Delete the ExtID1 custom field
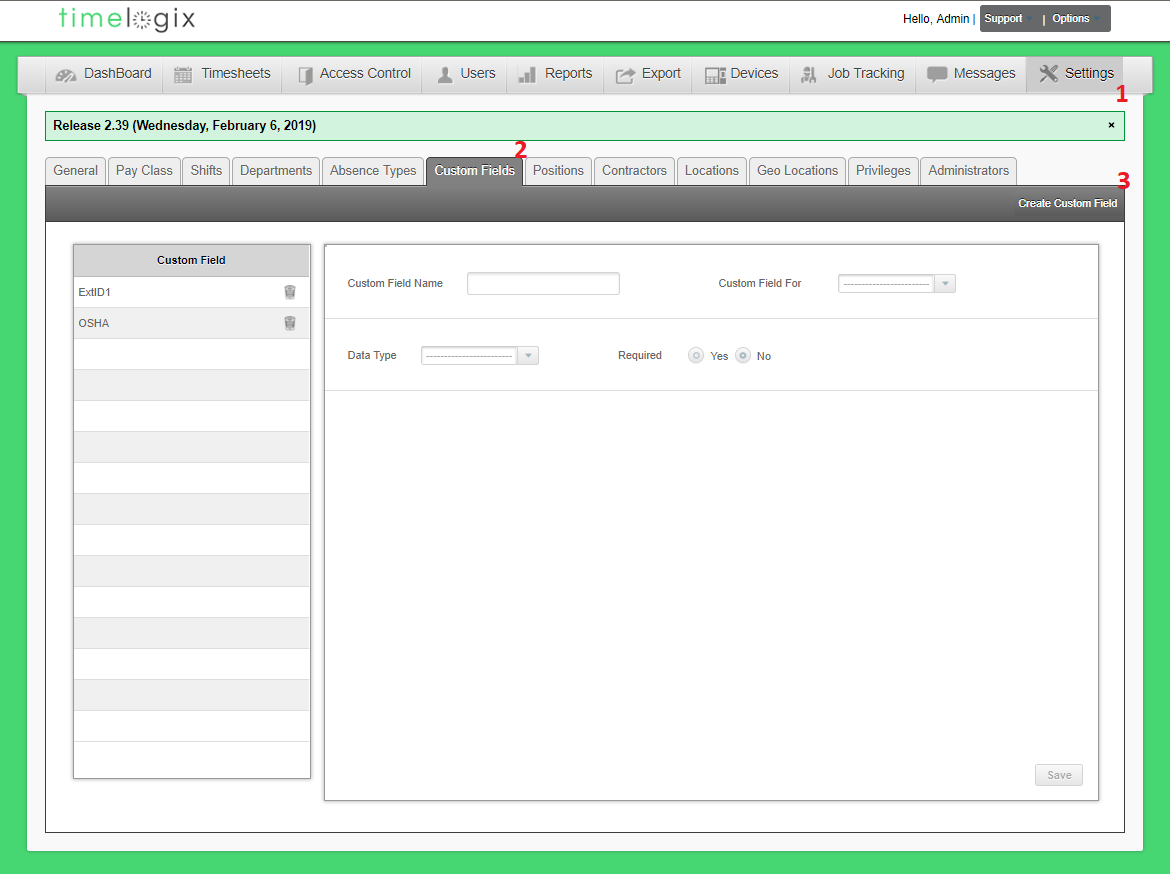The width and height of the screenshot is (1174, 876). [291, 293]
